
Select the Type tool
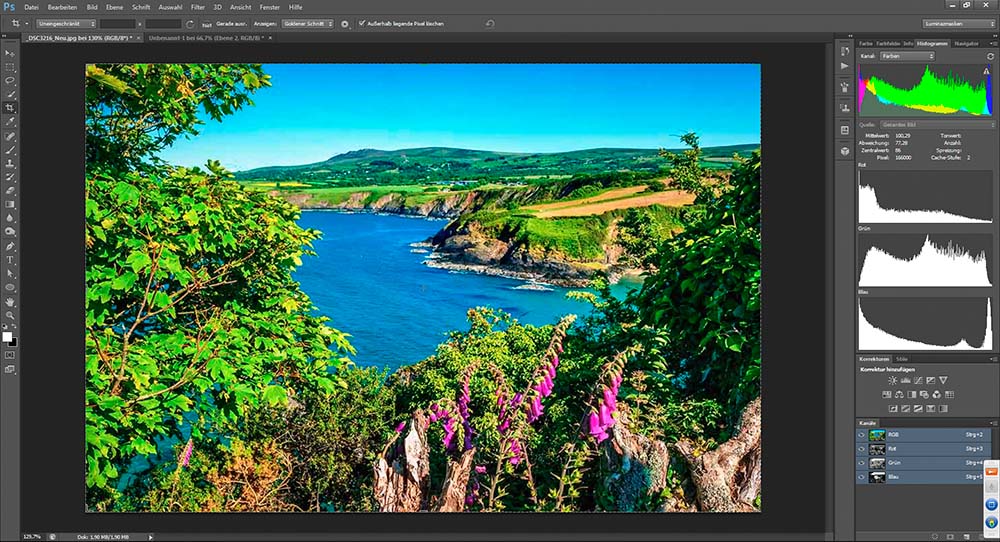[x=10, y=260]
